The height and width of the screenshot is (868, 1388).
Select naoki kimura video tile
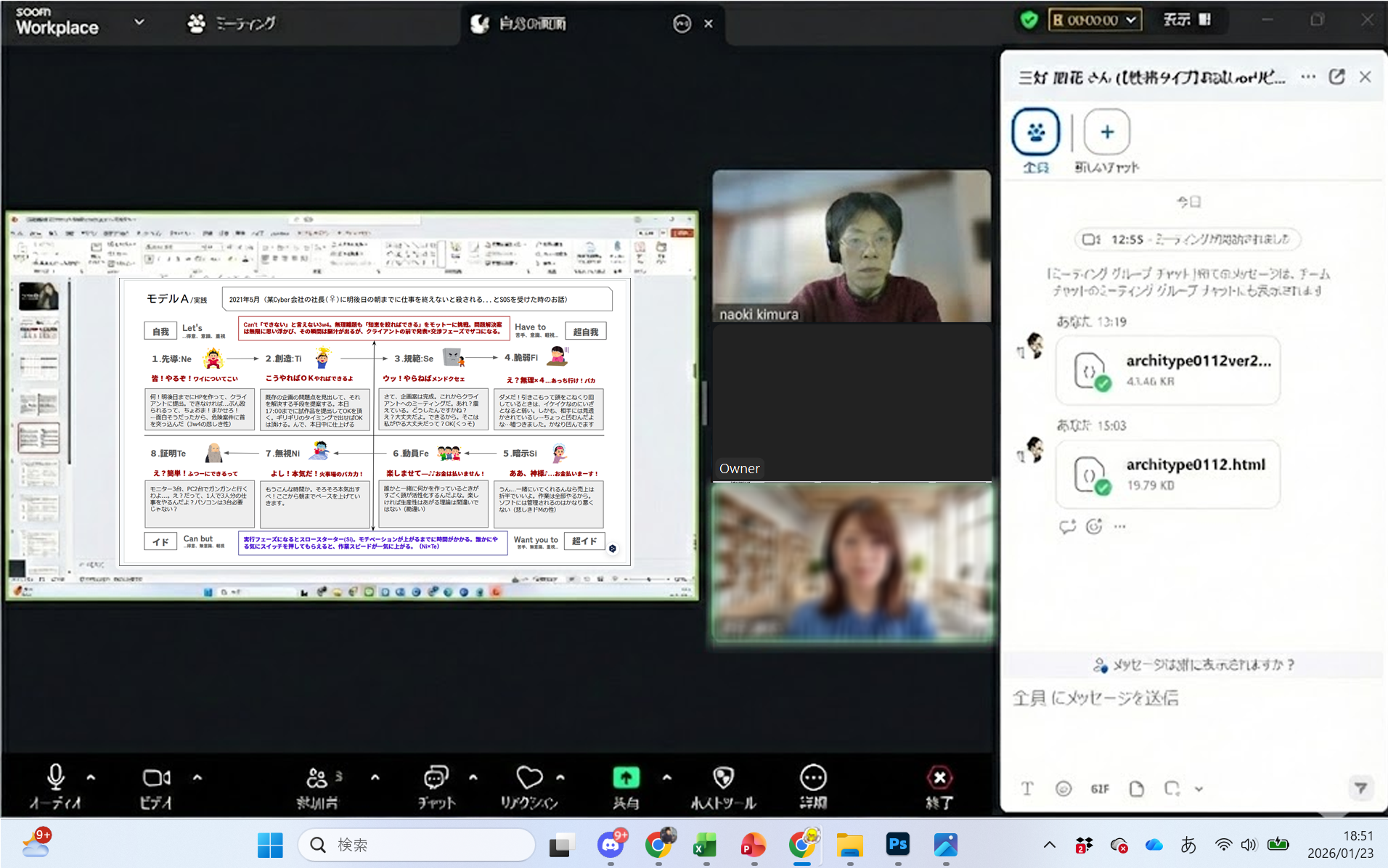tap(852, 246)
